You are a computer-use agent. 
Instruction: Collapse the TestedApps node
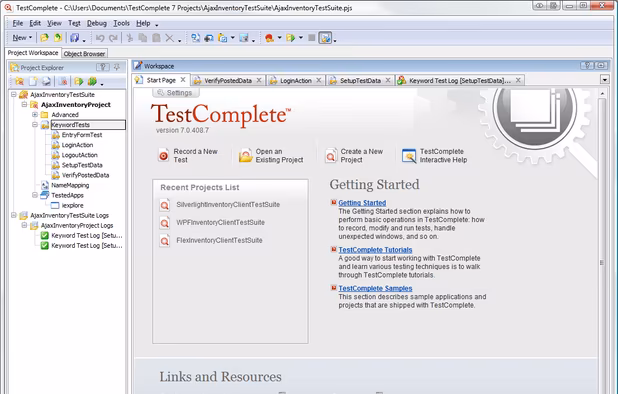(x=35, y=195)
